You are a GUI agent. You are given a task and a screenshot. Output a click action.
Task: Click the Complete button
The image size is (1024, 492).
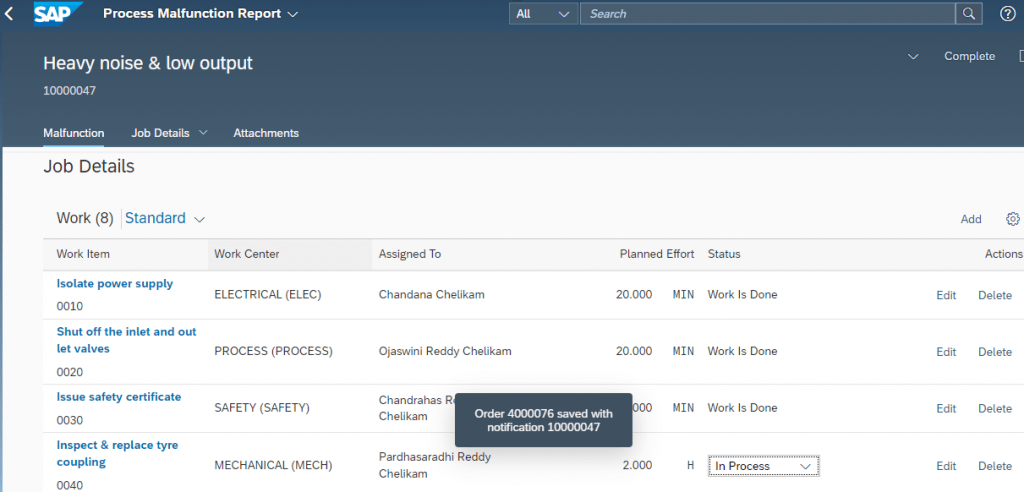(969, 56)
